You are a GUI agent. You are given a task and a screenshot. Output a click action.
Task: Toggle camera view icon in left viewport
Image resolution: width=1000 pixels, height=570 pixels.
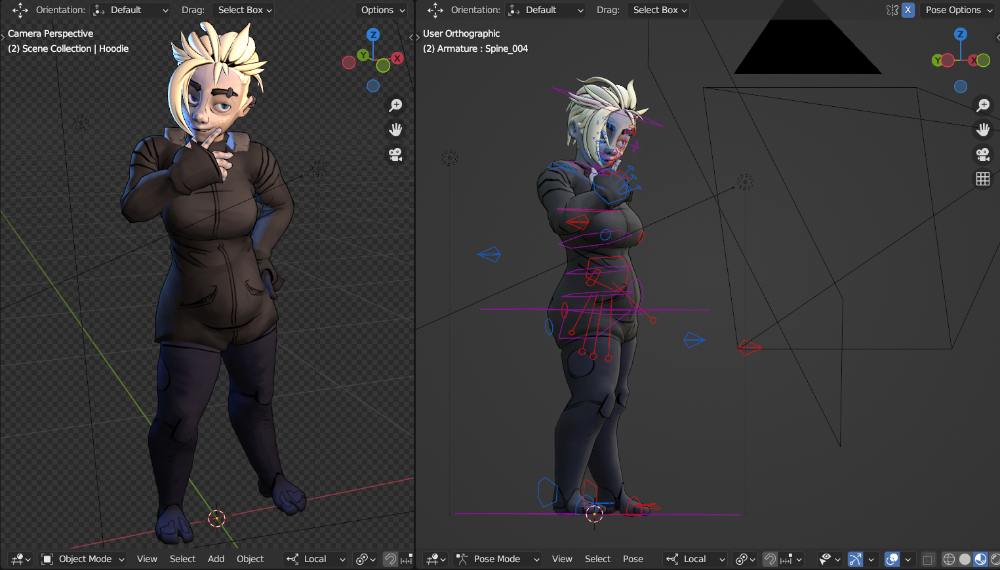pos(395,154)
